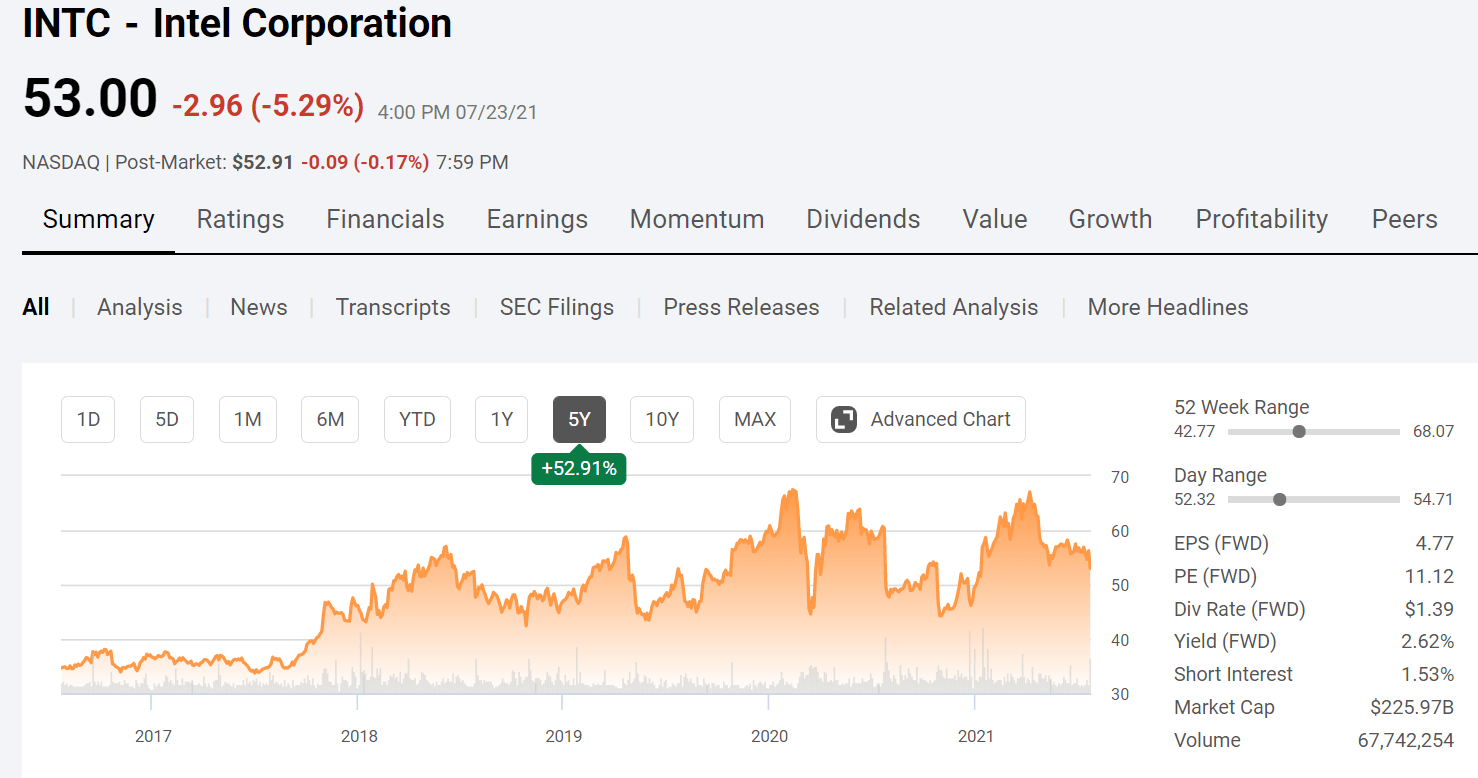Show the MAX chart history
1478x778 pixels.
[x=755, y=419]
